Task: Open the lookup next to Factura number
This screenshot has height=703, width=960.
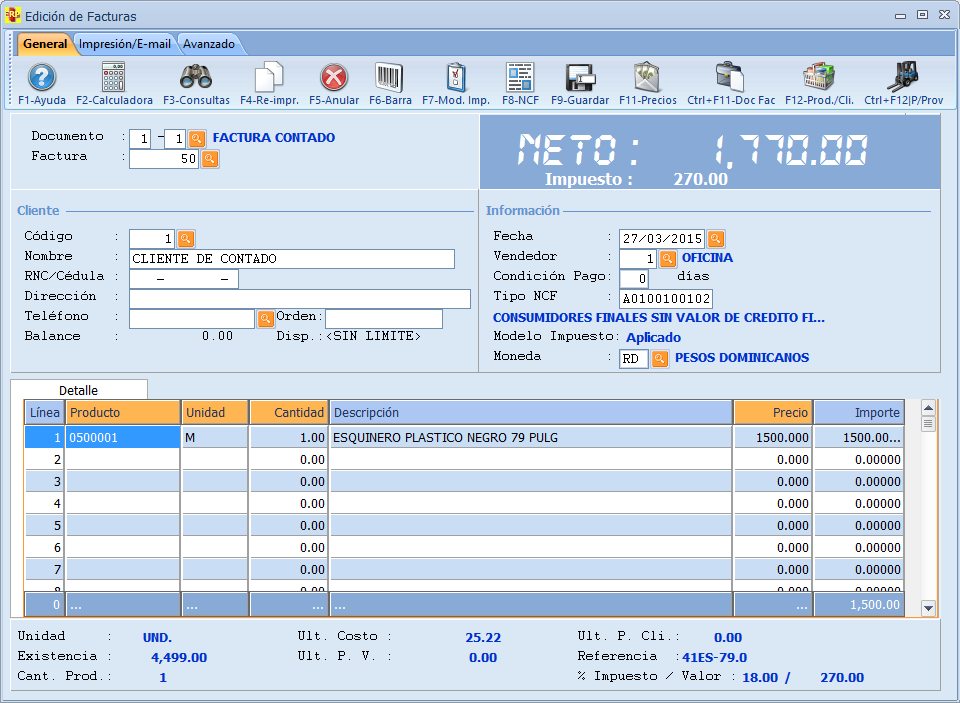Action: [210, 159]
